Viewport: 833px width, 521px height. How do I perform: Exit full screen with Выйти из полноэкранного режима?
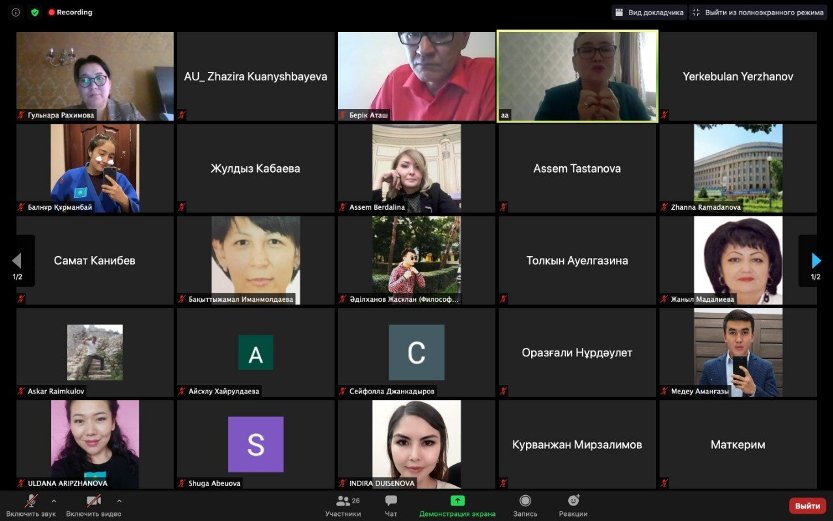click(x=758, y=12)
